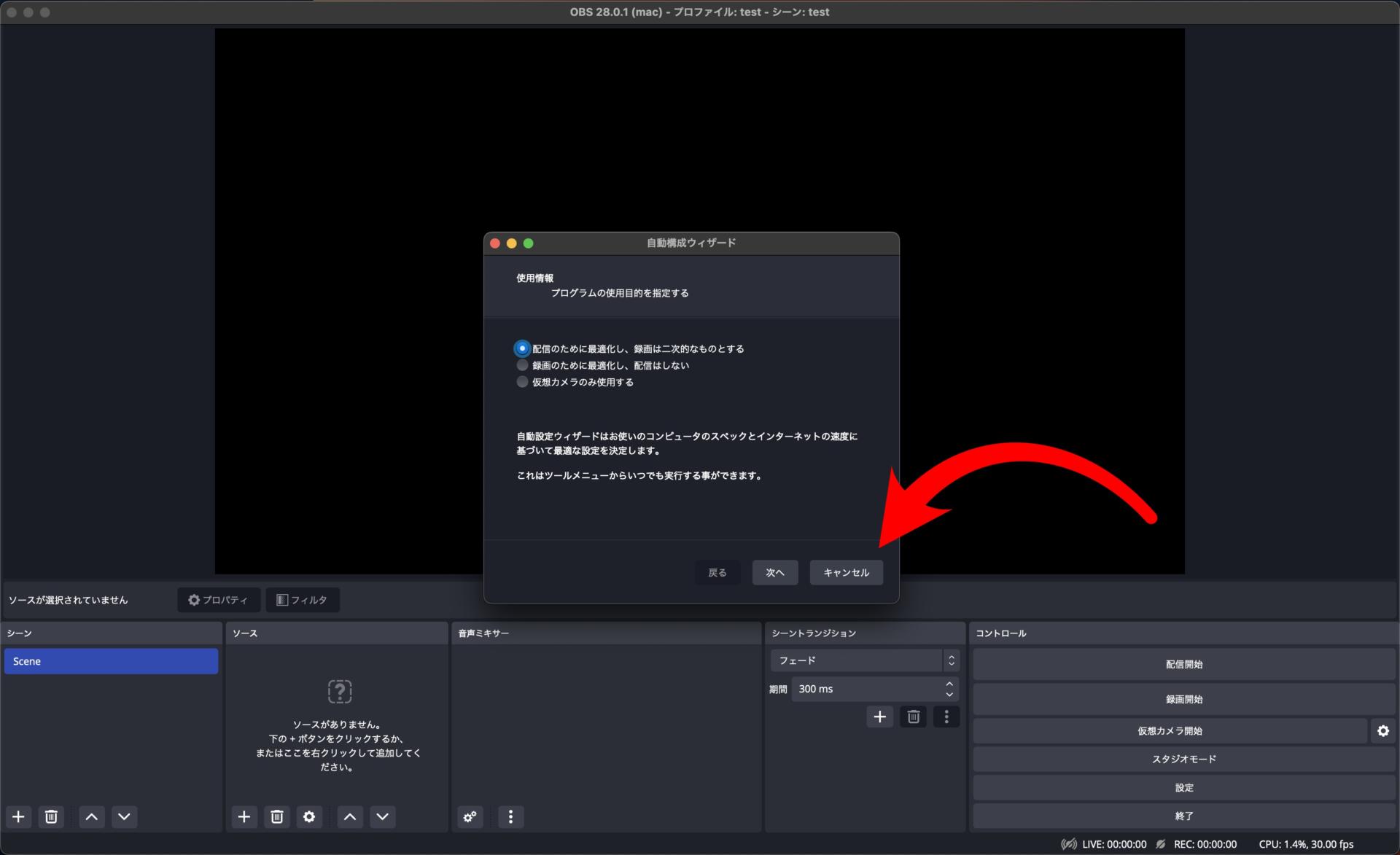Viewport: 1400px width, 855px height.
Task: Click the REC status icon
Action: pyautogui.click(x=1161, y=844)
